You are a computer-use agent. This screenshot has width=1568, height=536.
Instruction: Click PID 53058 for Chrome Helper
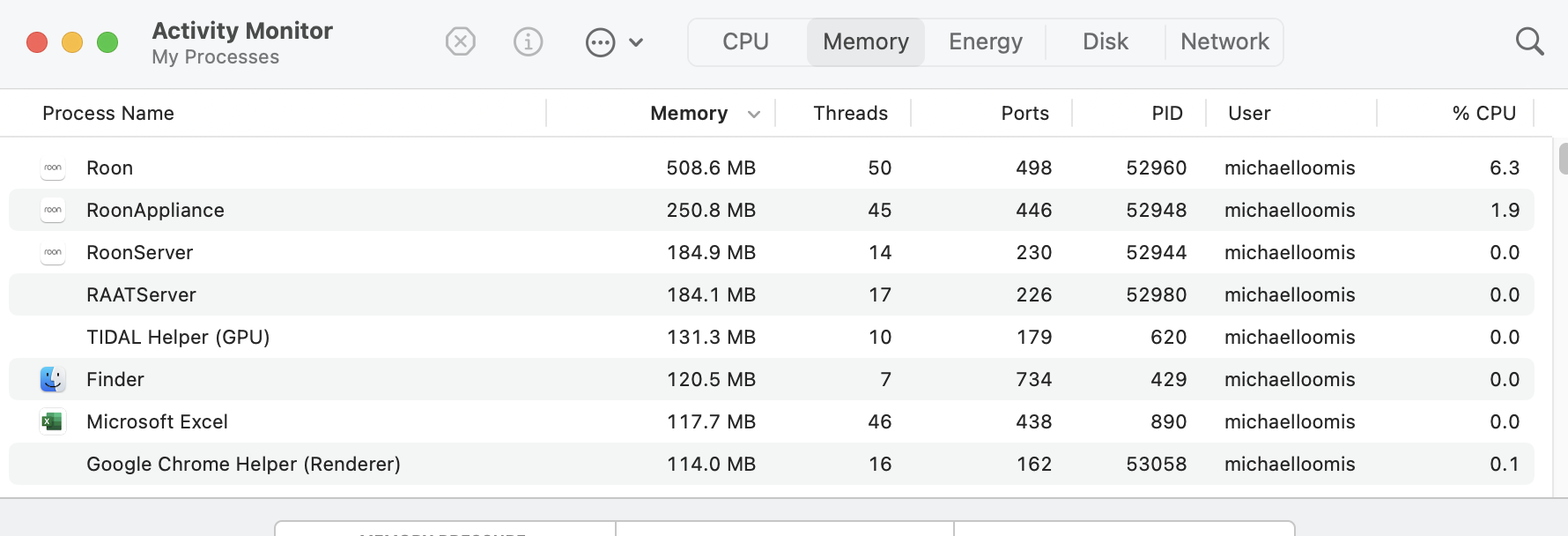pos(1157,464)
